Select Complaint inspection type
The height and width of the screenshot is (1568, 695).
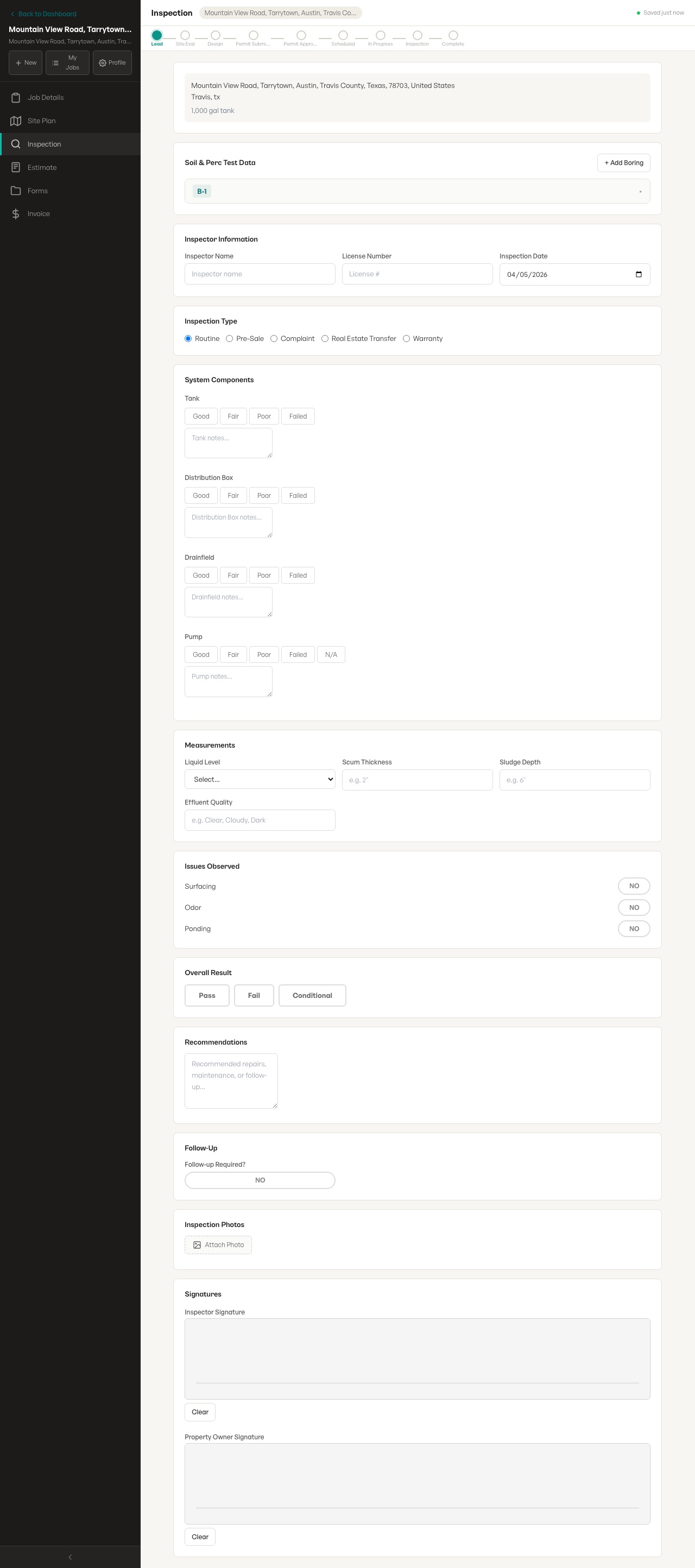point(274,338)
